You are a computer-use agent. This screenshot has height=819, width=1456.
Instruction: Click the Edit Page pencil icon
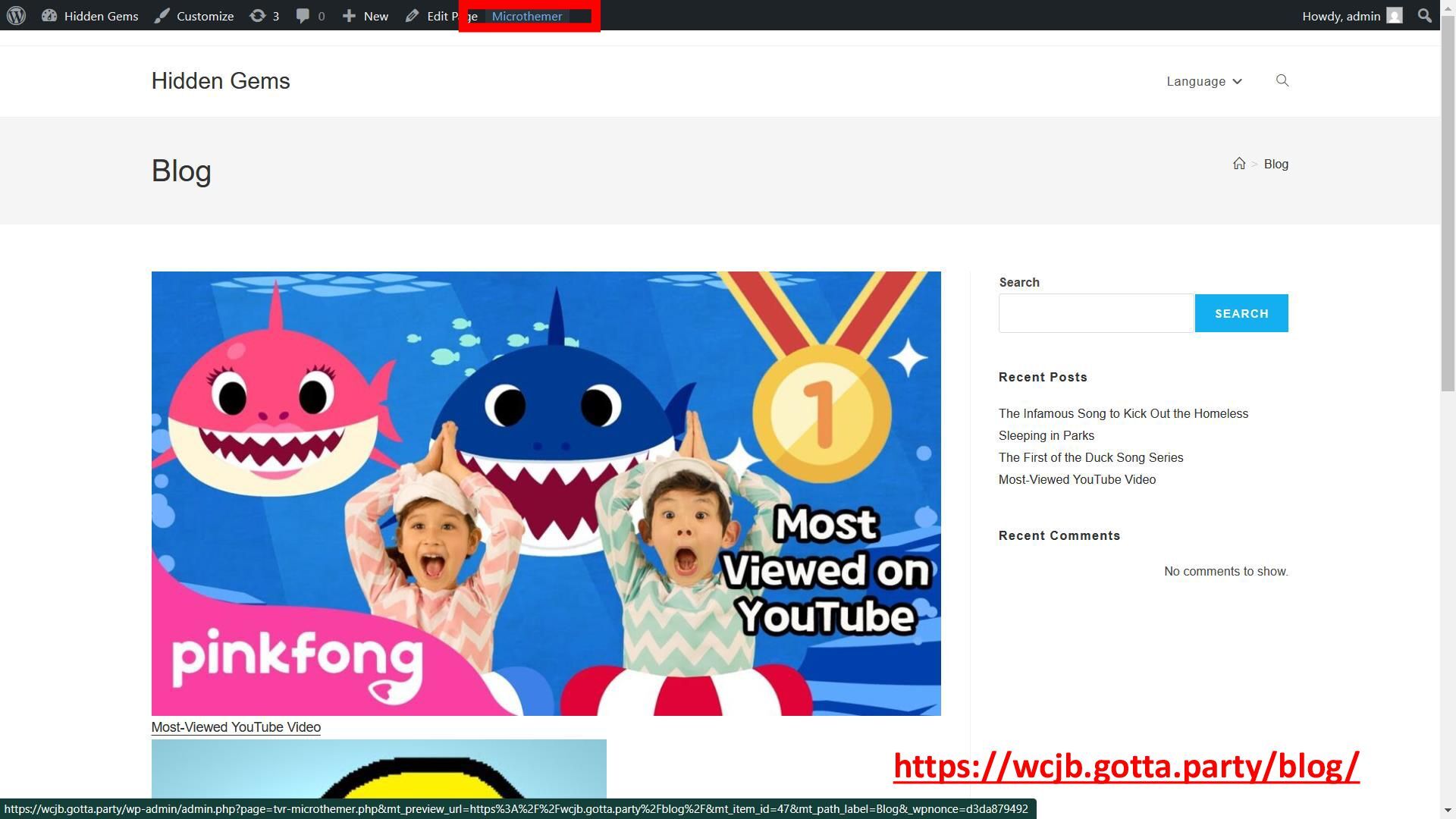tap(413, 16)
